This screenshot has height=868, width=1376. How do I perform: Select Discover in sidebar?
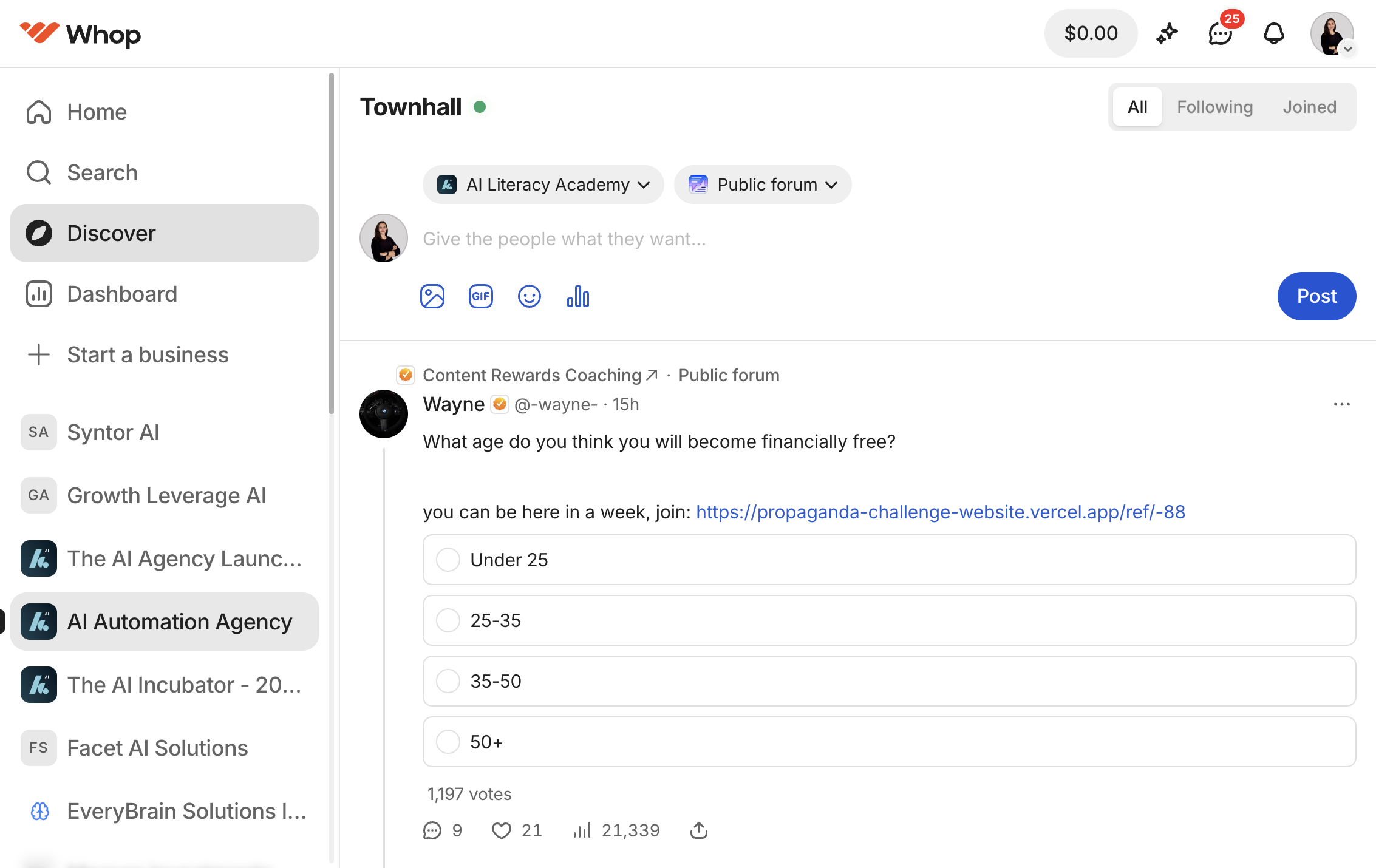(165, 233)
